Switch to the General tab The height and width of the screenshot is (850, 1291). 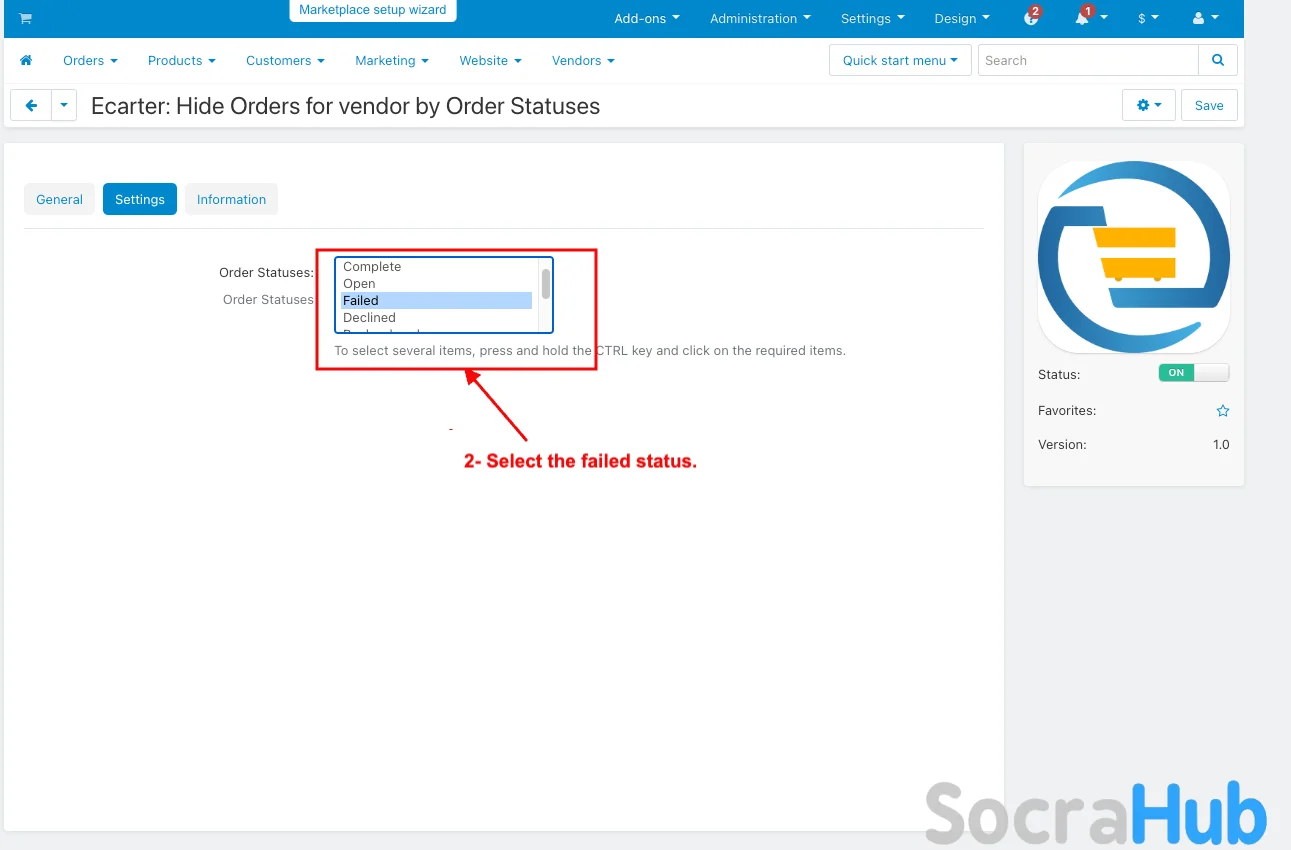[59, 199]
